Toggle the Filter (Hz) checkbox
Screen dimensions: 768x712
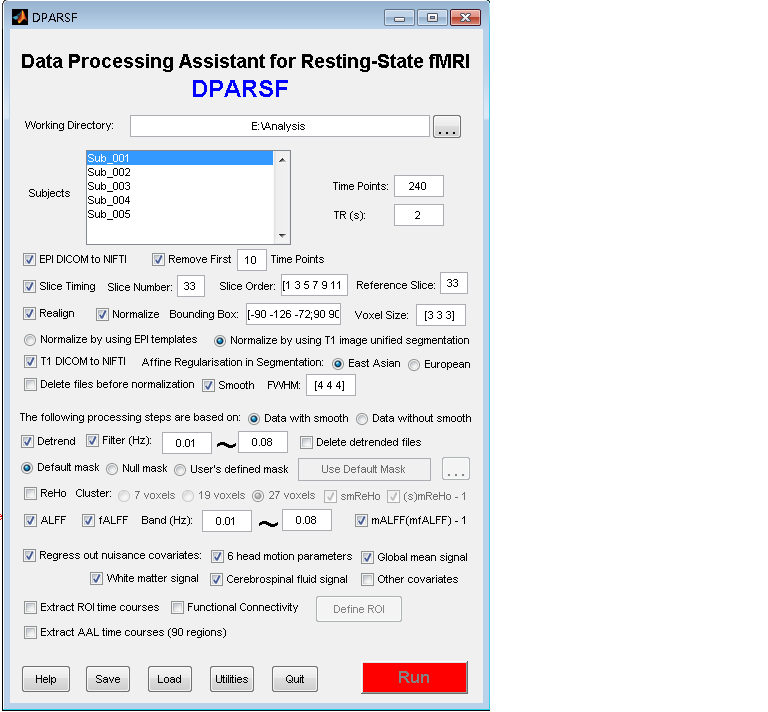(92, 441)
